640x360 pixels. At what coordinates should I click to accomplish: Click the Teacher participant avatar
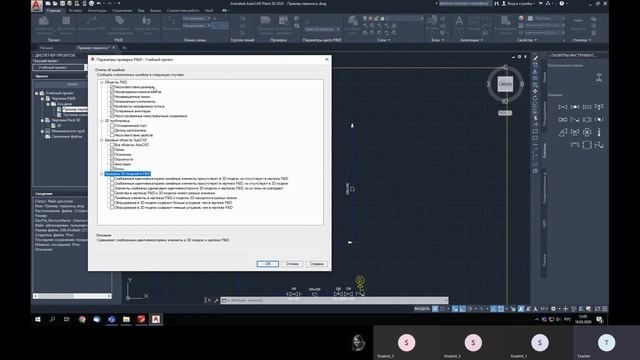click(606, 343)
